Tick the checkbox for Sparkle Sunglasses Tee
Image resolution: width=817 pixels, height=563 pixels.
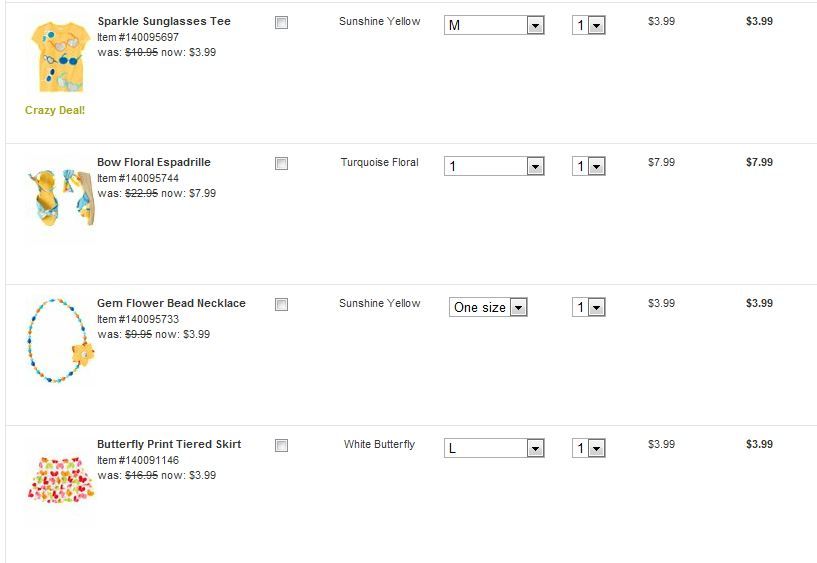coord(282,22)
